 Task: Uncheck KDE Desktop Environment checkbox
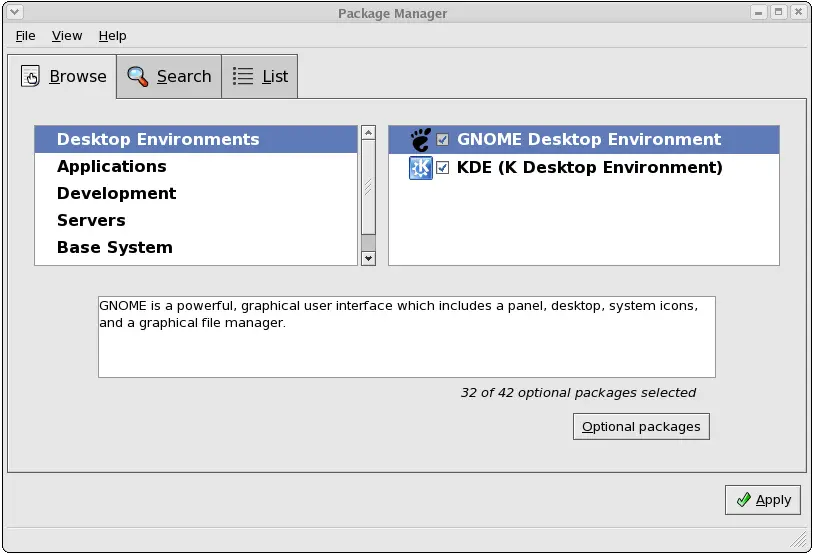click(443, 168)
